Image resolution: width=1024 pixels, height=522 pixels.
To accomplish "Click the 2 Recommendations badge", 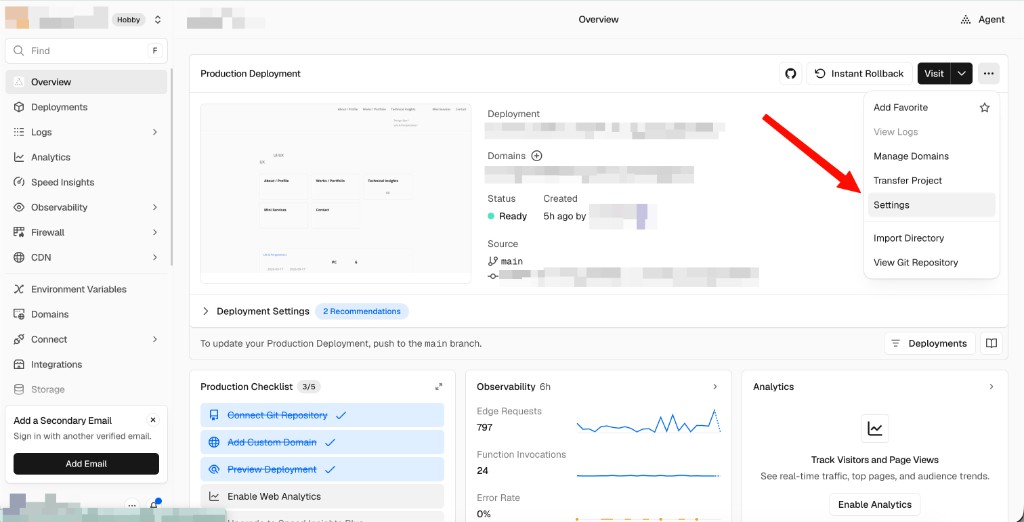I will click(362, 312).
